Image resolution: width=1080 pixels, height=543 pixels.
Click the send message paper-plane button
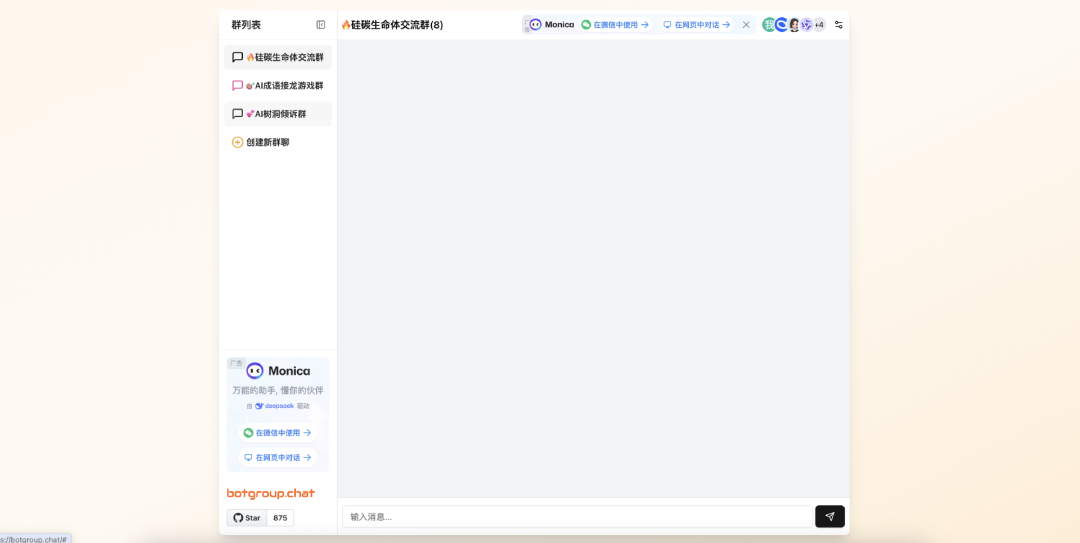(x=830, y=517)
